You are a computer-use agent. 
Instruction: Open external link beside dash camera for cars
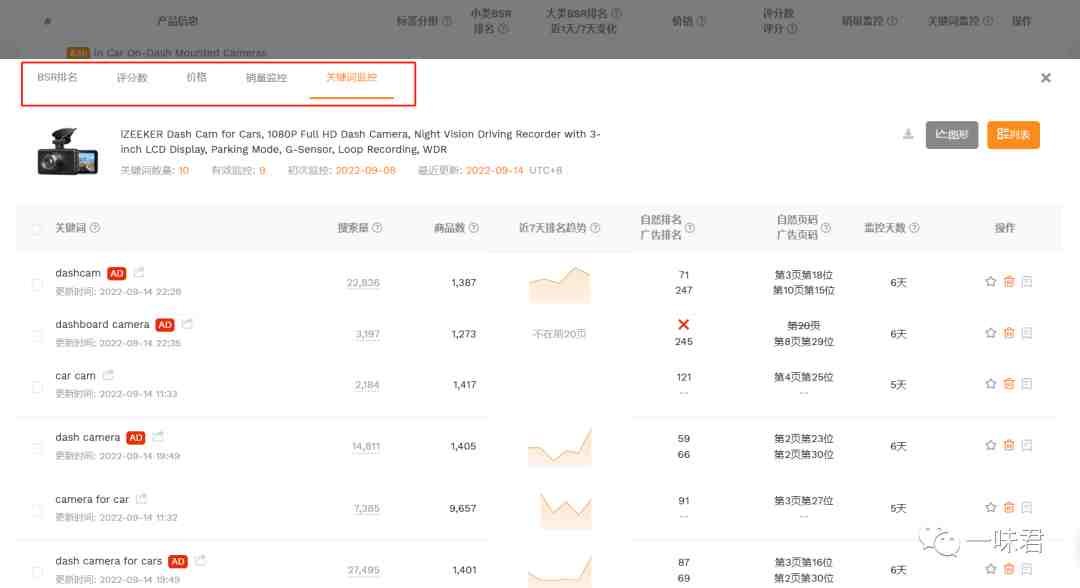coord(200,560)
